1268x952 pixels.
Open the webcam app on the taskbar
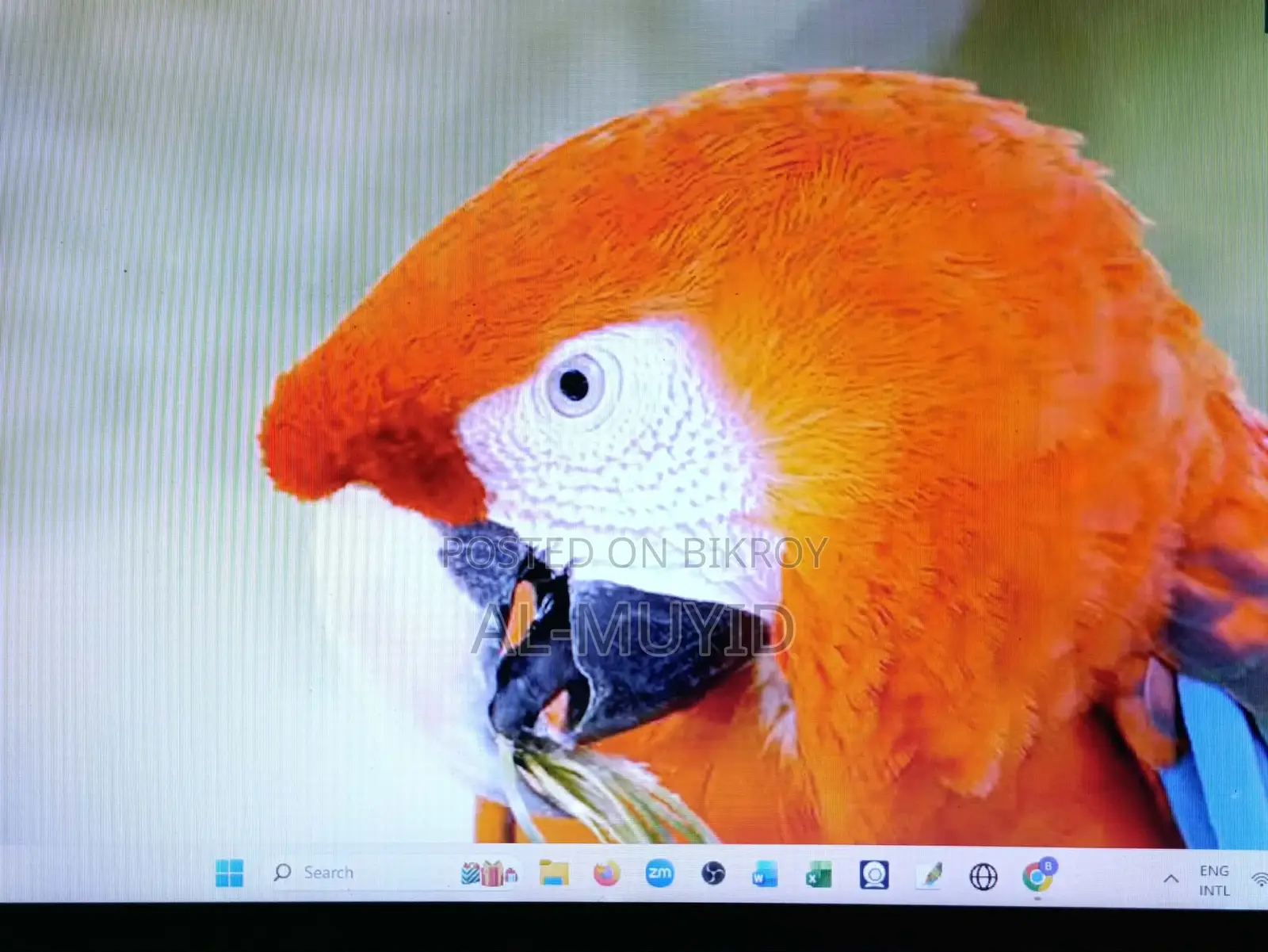[x=874, y=875]
